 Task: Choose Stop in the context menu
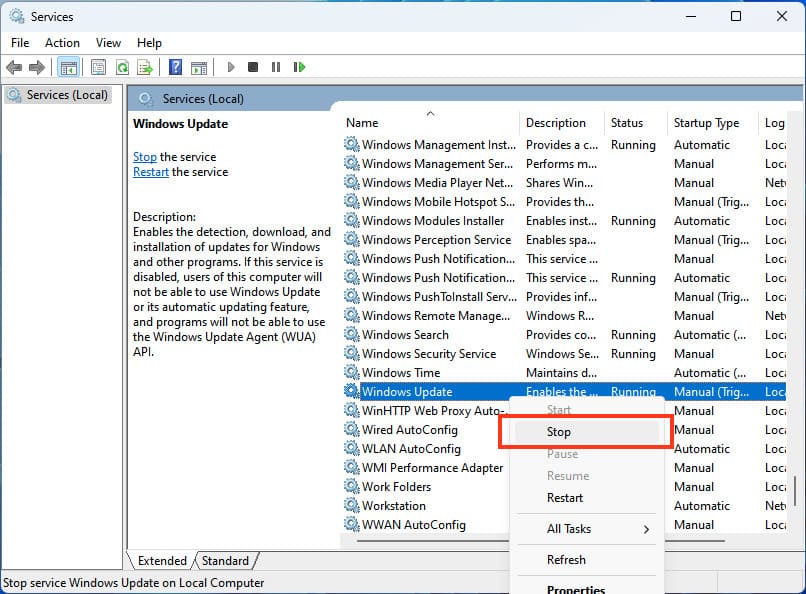coord(559,432)
